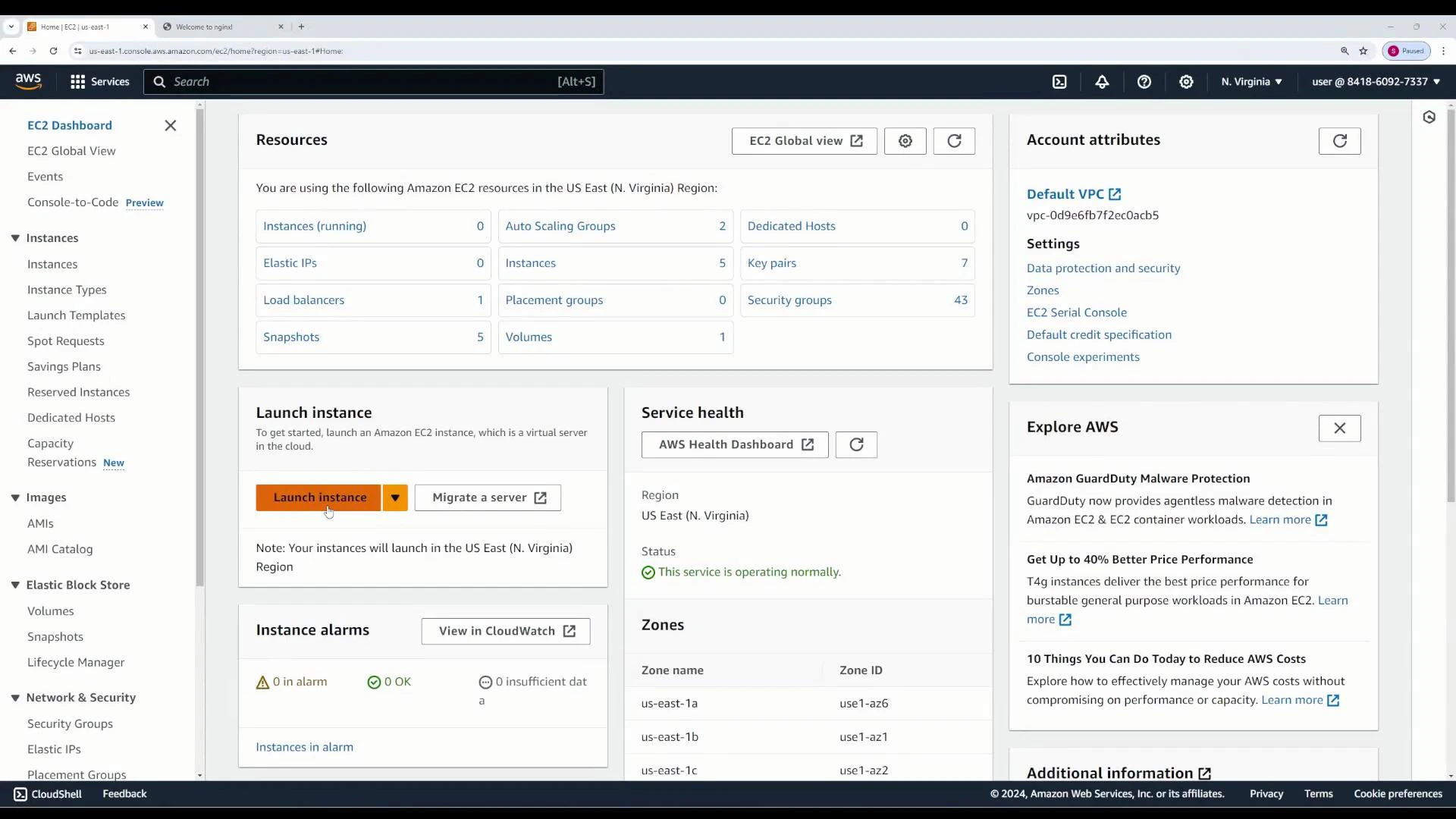Expand the Launch instance dropdown arrow
This screenshot has width=1456, height=819.
pyautogui.click(x=395, y=497)
